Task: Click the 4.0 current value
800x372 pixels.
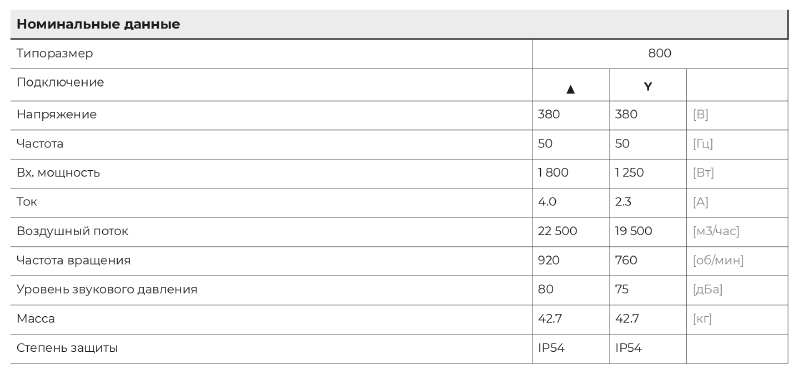Action: point(547,202)
